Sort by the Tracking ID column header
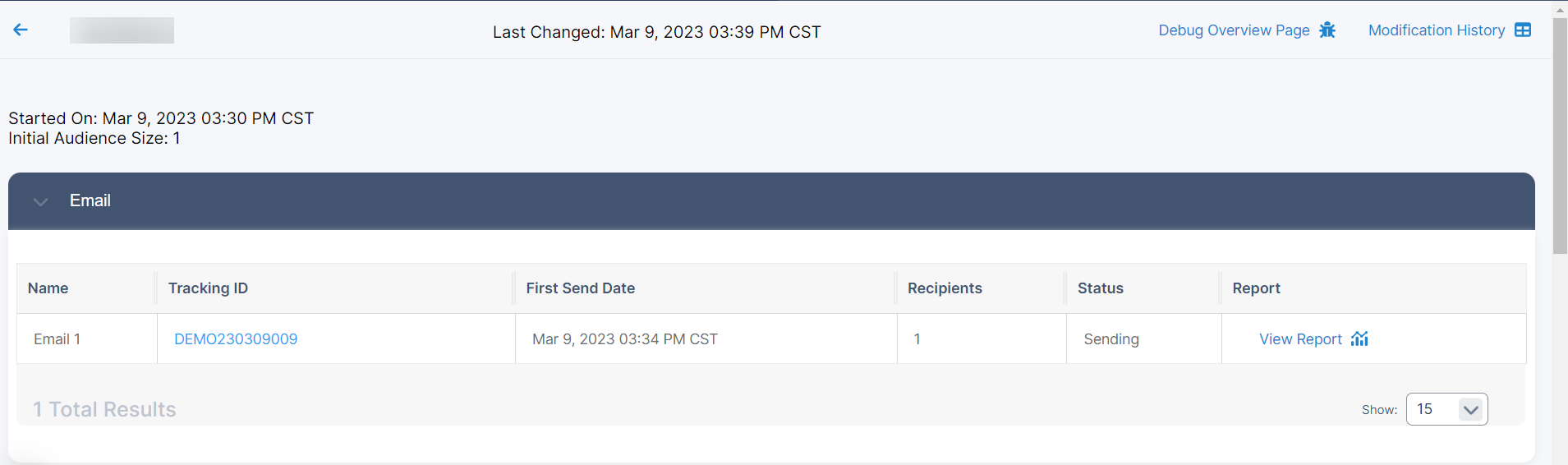 pos(208,288)
